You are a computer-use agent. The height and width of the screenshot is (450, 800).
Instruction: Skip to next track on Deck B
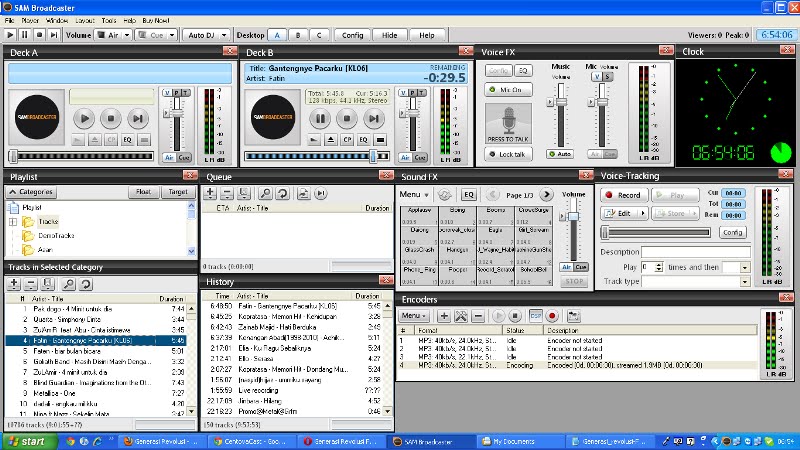point(373,118)
